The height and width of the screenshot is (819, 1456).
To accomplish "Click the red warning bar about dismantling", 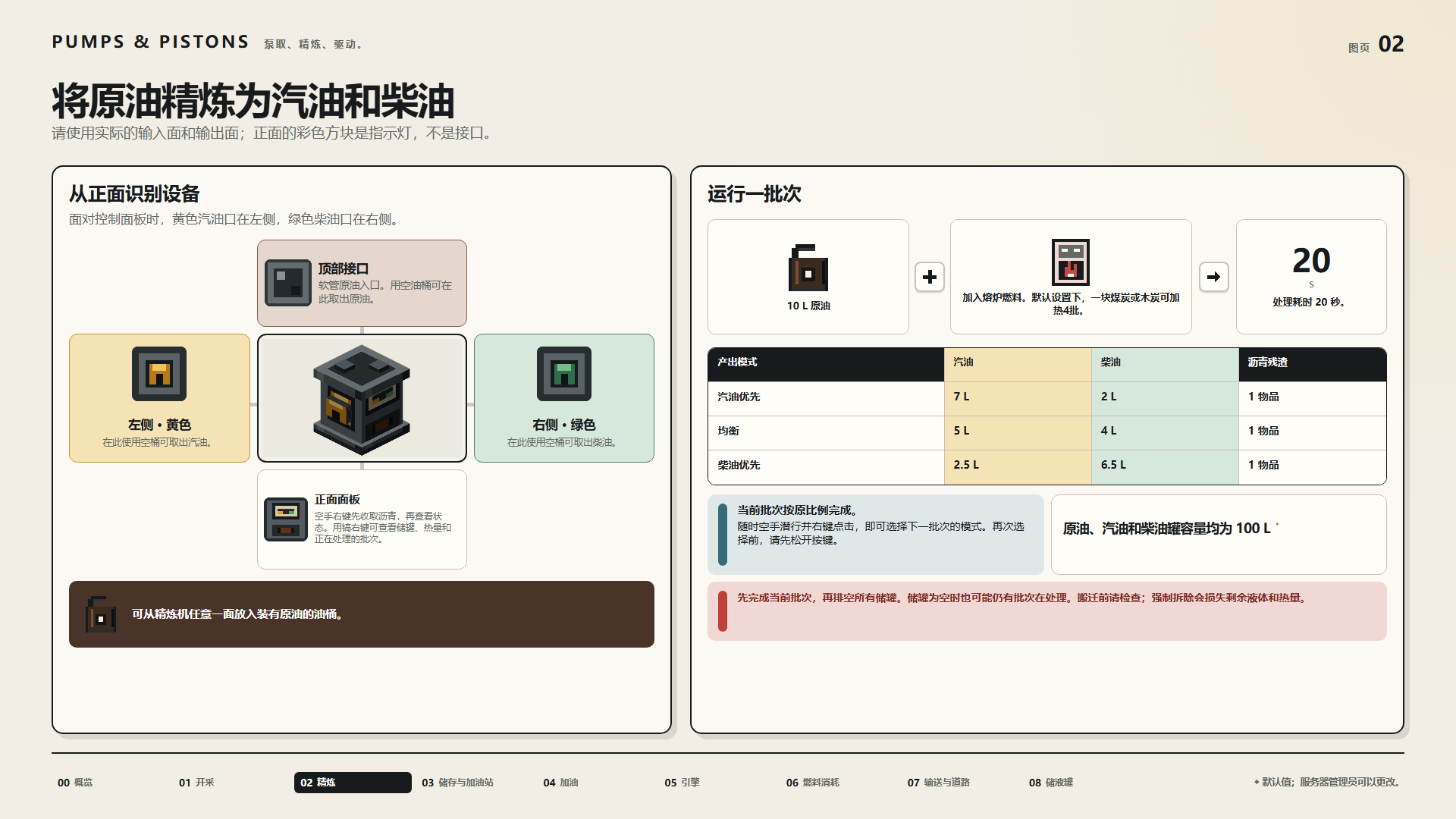I will (1047, 611).
